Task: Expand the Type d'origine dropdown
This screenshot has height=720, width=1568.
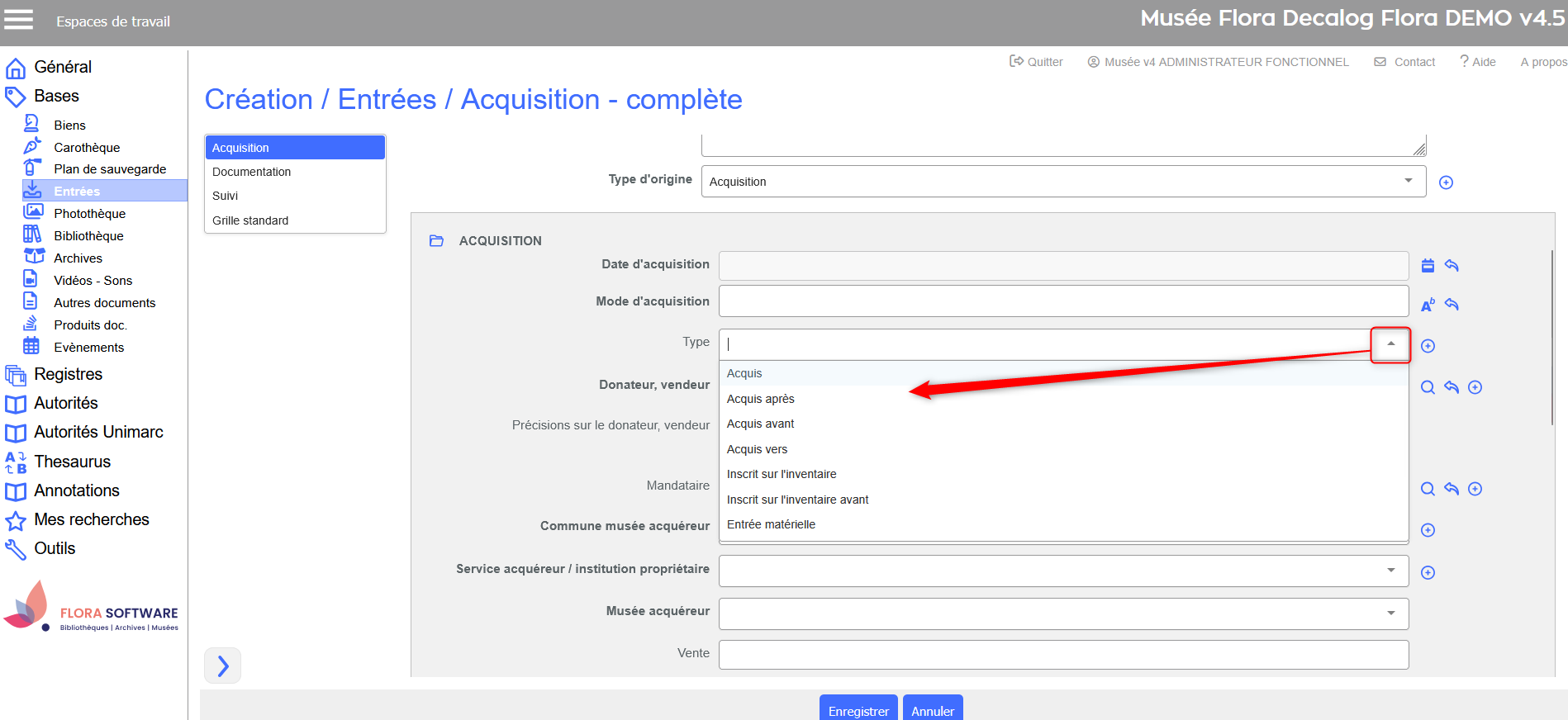Action: click(1408, 182)
